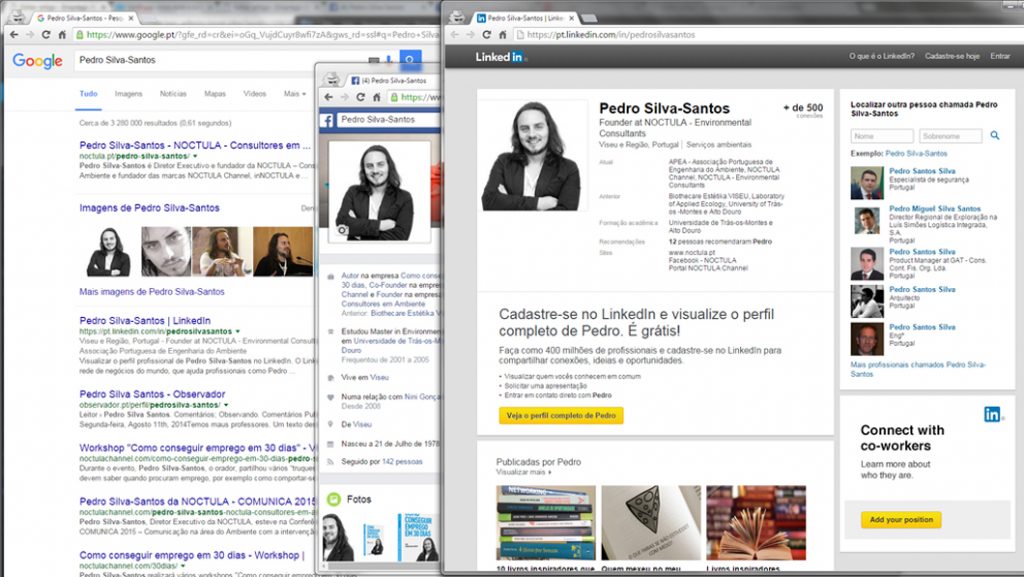Click LinkedIn 'in' icon in Connect ad

993,414
